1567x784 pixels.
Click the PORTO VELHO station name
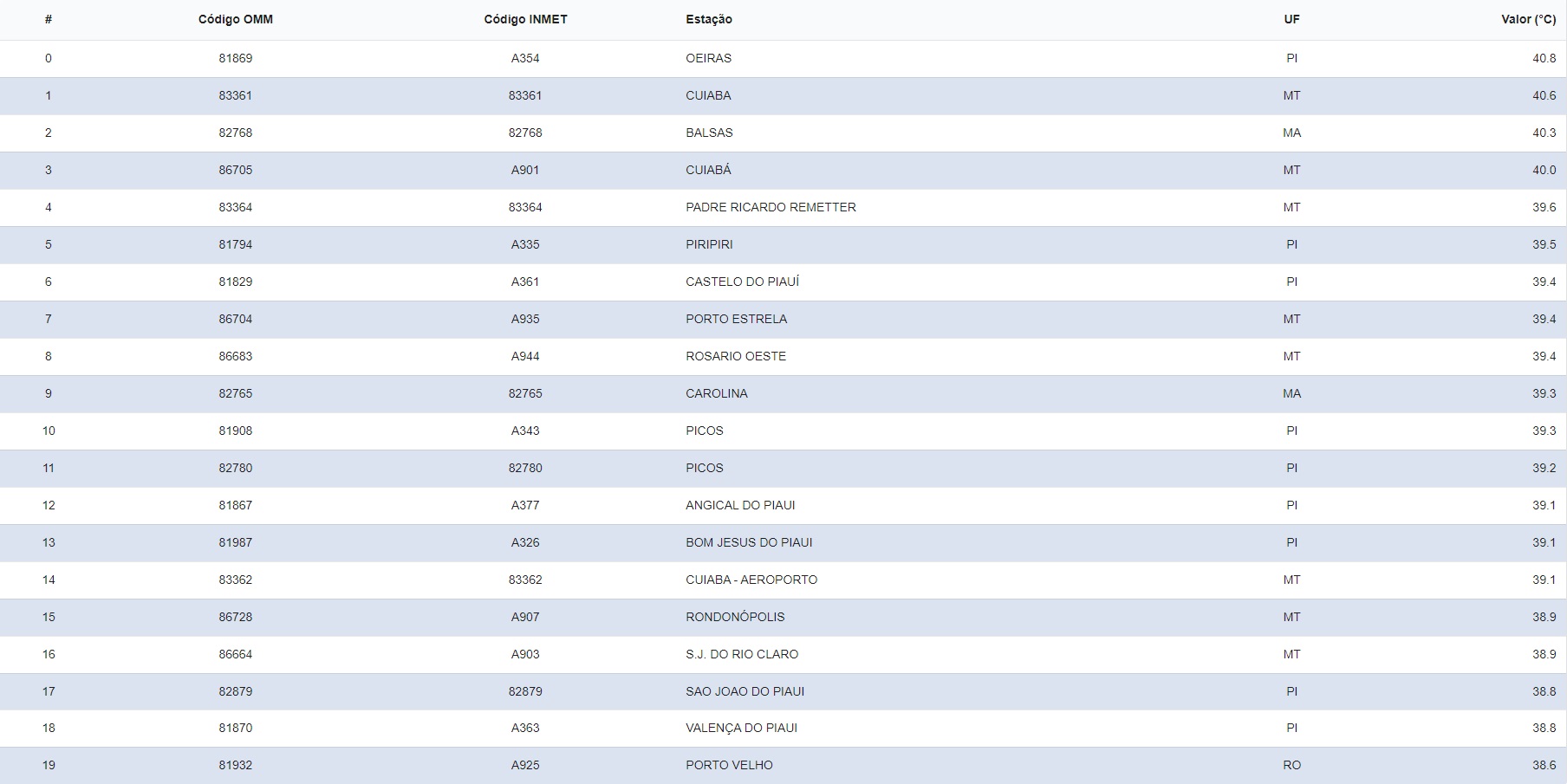tap(729, 765)
